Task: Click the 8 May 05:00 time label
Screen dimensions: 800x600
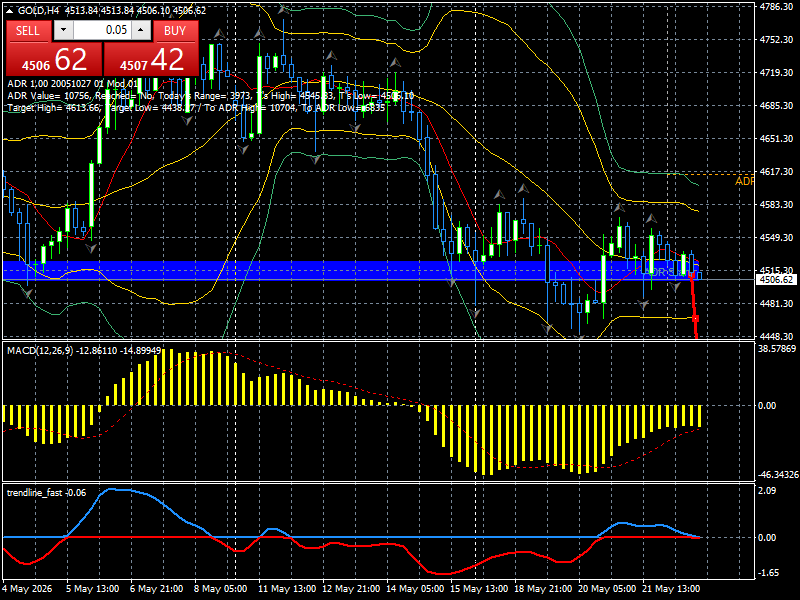Action: [x=221, y=589]
